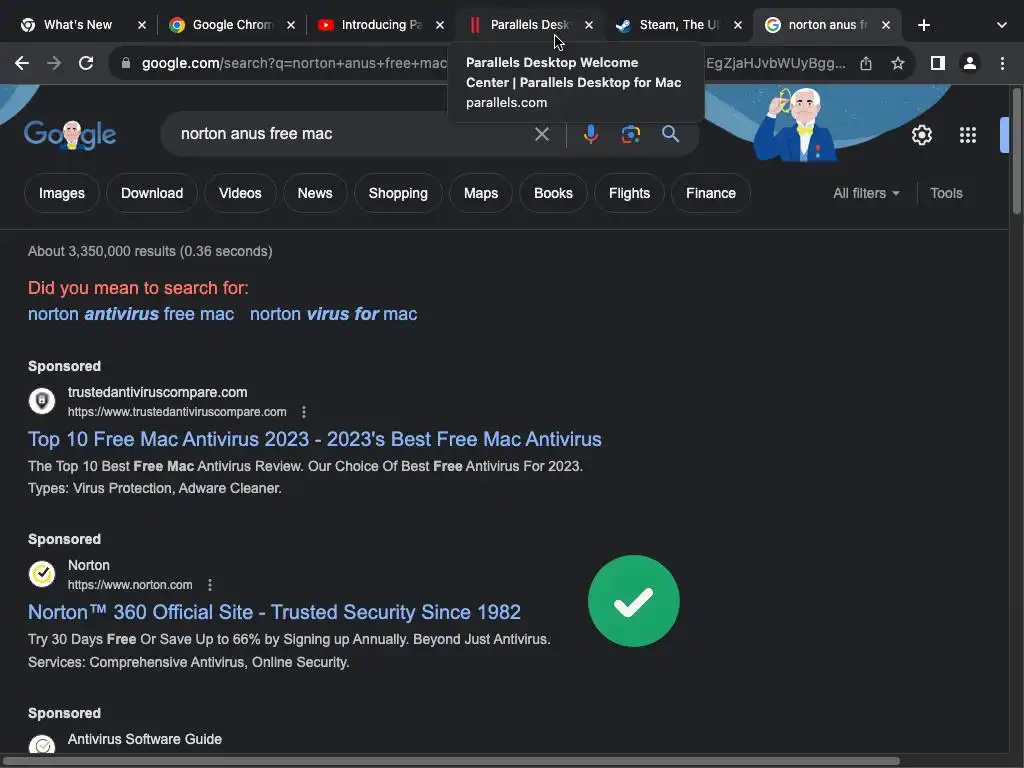Filter results by News
Screen dimensions: 1024x768
tap(315, 193)
